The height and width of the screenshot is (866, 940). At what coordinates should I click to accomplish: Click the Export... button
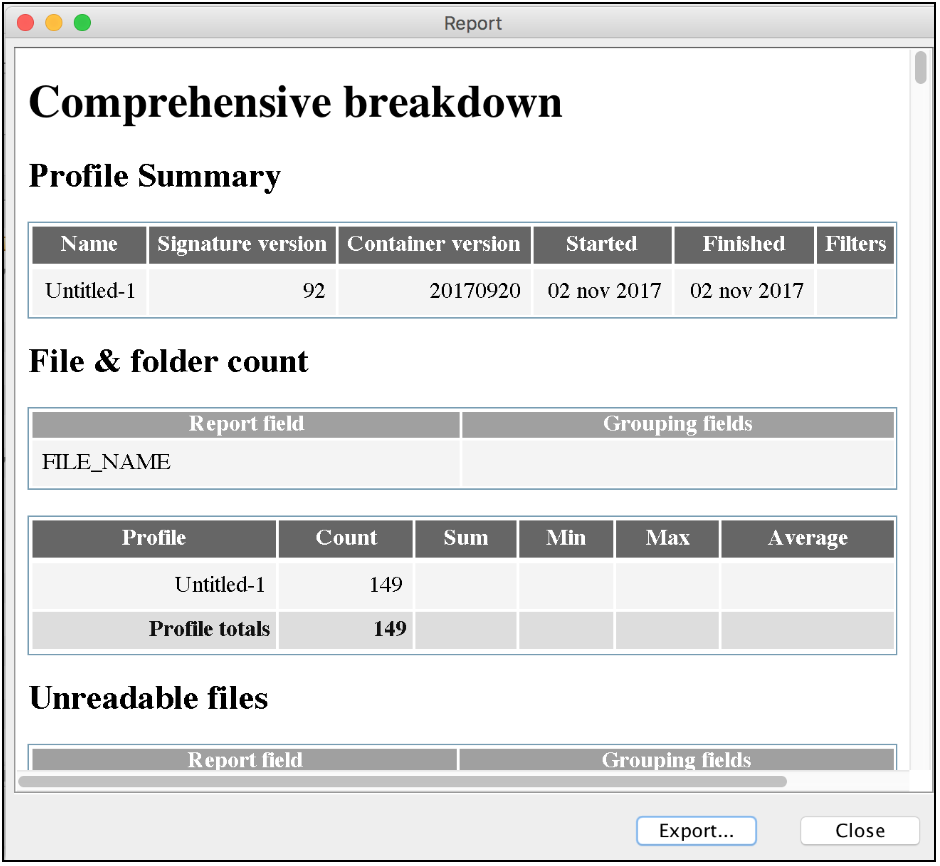point(696,831)
